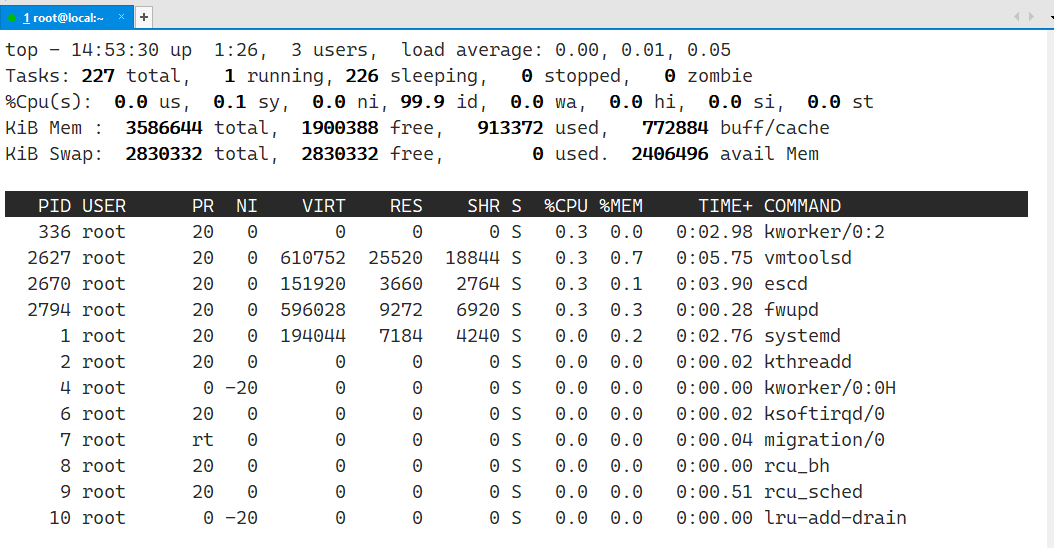Click the 2406496 avail Mem value
1054x548 pixels.
click(670, 154)
